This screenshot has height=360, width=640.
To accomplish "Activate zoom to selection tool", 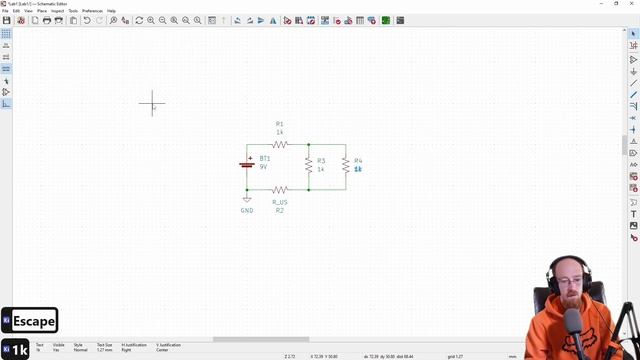I will coord(198,20).
